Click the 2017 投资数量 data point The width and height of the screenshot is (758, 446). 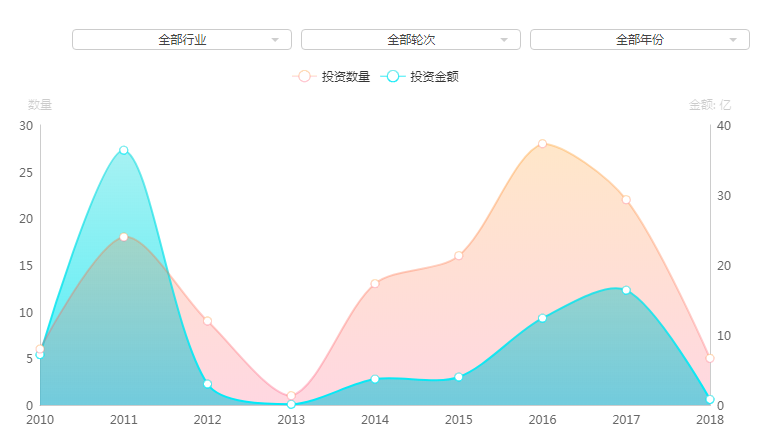click(626, 200)
